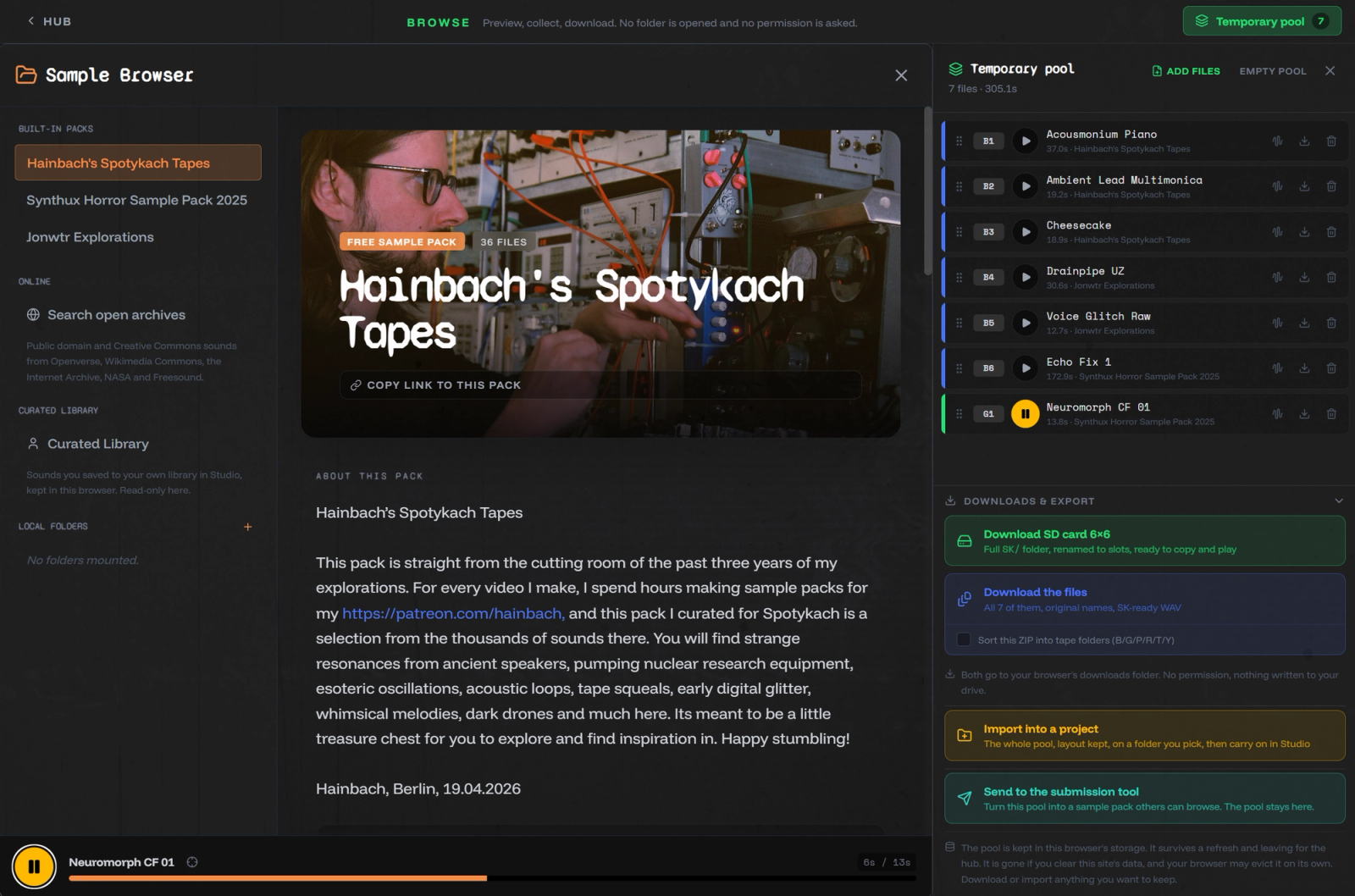
Task: Select the Hainbach's Spotykach Tapes pack
Action: pos(138,163)
